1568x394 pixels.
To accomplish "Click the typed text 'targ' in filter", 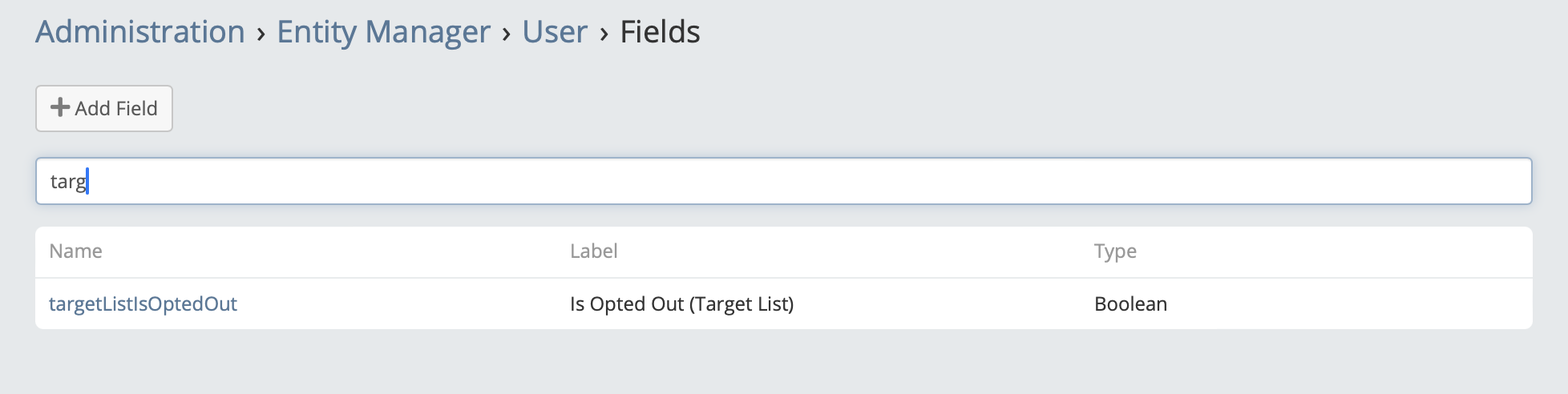I will 67,182.
